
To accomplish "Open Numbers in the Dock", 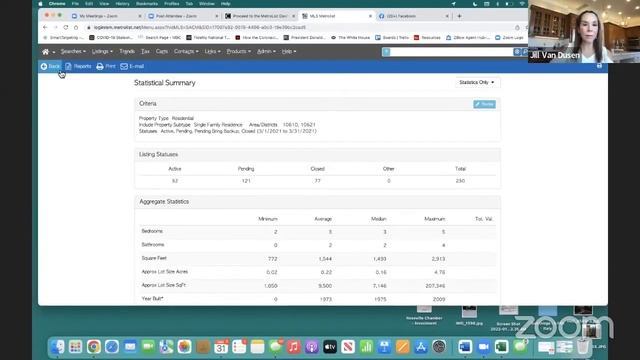I will (366, 347).
